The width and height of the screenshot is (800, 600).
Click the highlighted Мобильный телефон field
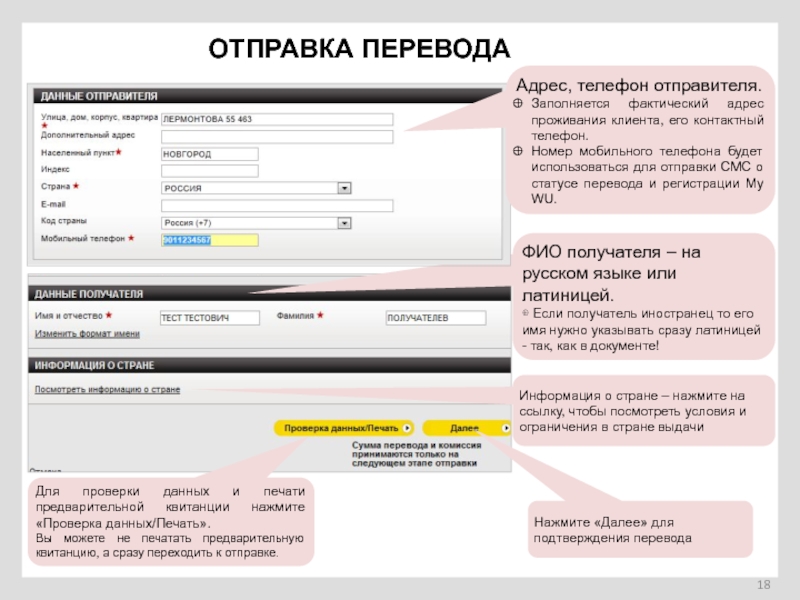coord(209,240)
